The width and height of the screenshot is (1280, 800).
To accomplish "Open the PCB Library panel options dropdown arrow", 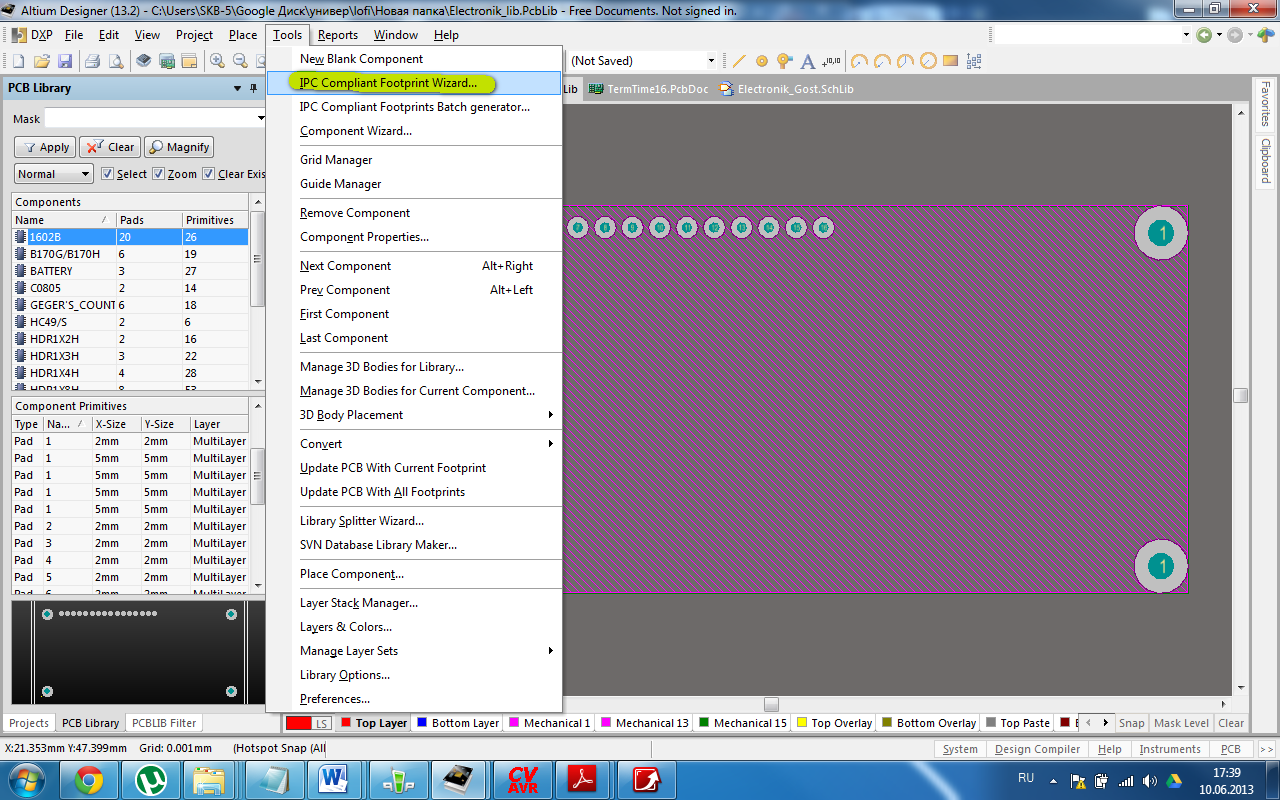I will point(238,88).
